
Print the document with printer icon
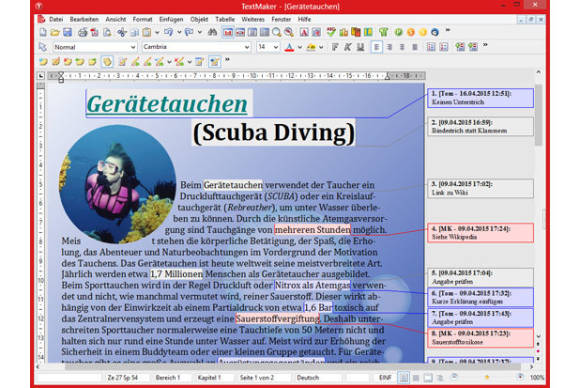pyautogui.click(x=82, y=33)
